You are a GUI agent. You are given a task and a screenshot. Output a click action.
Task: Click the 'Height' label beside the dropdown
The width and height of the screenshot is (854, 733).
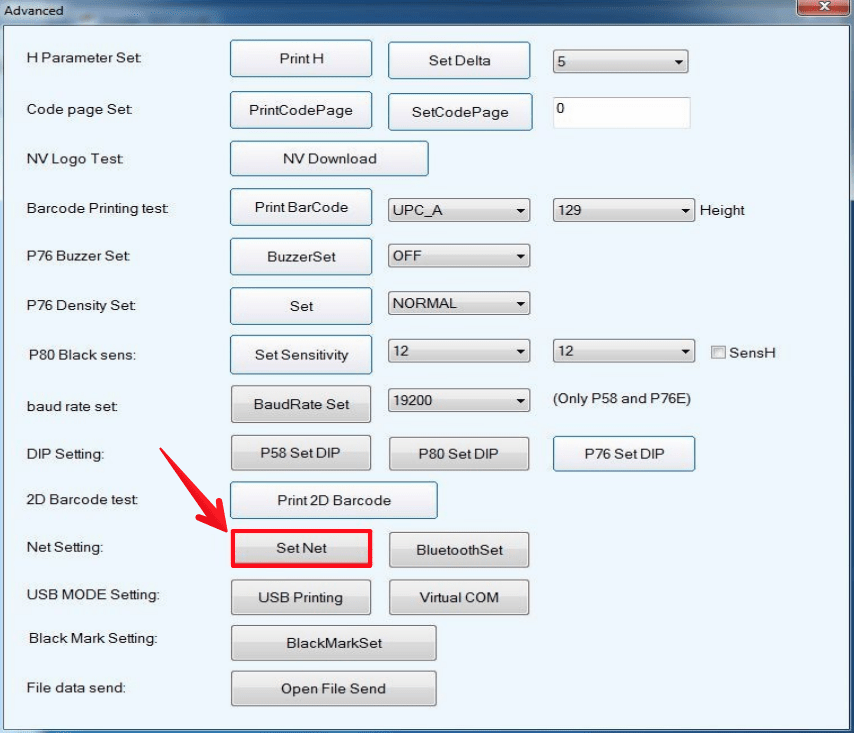pyautogui.click(x=722, y=210)
